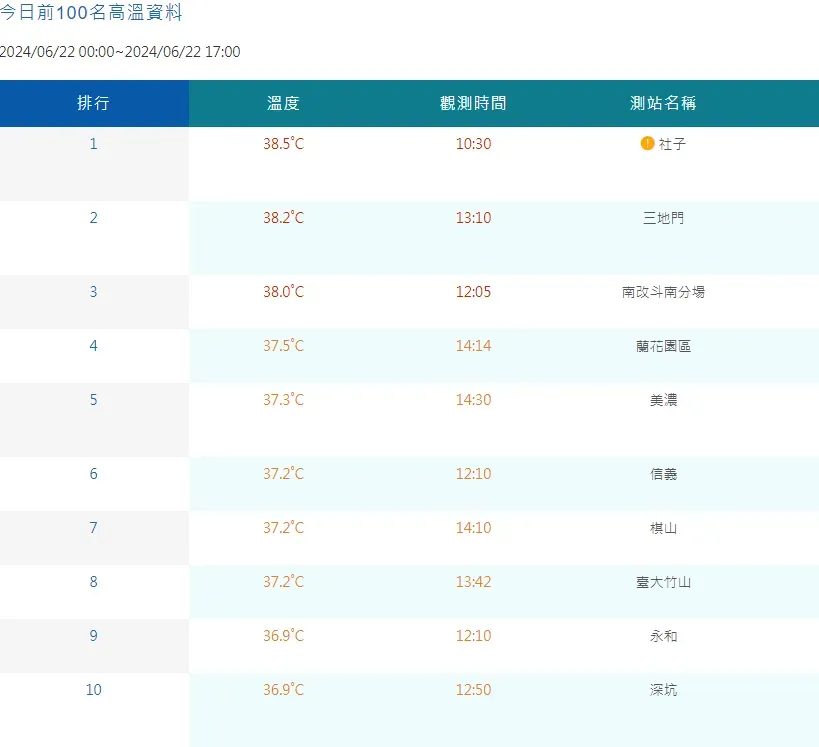Select the station name in the rank 7 row
This screenshot has width=819, height=747.
(663, 528)
